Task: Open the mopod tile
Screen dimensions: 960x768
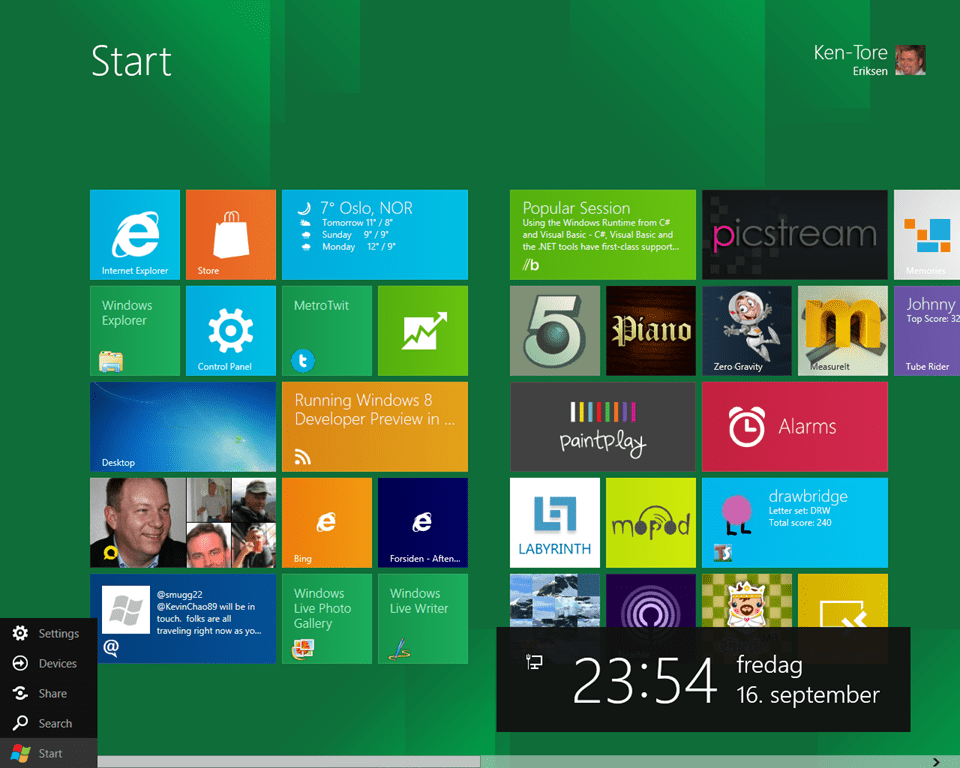Action: click(x=651, y=523)
